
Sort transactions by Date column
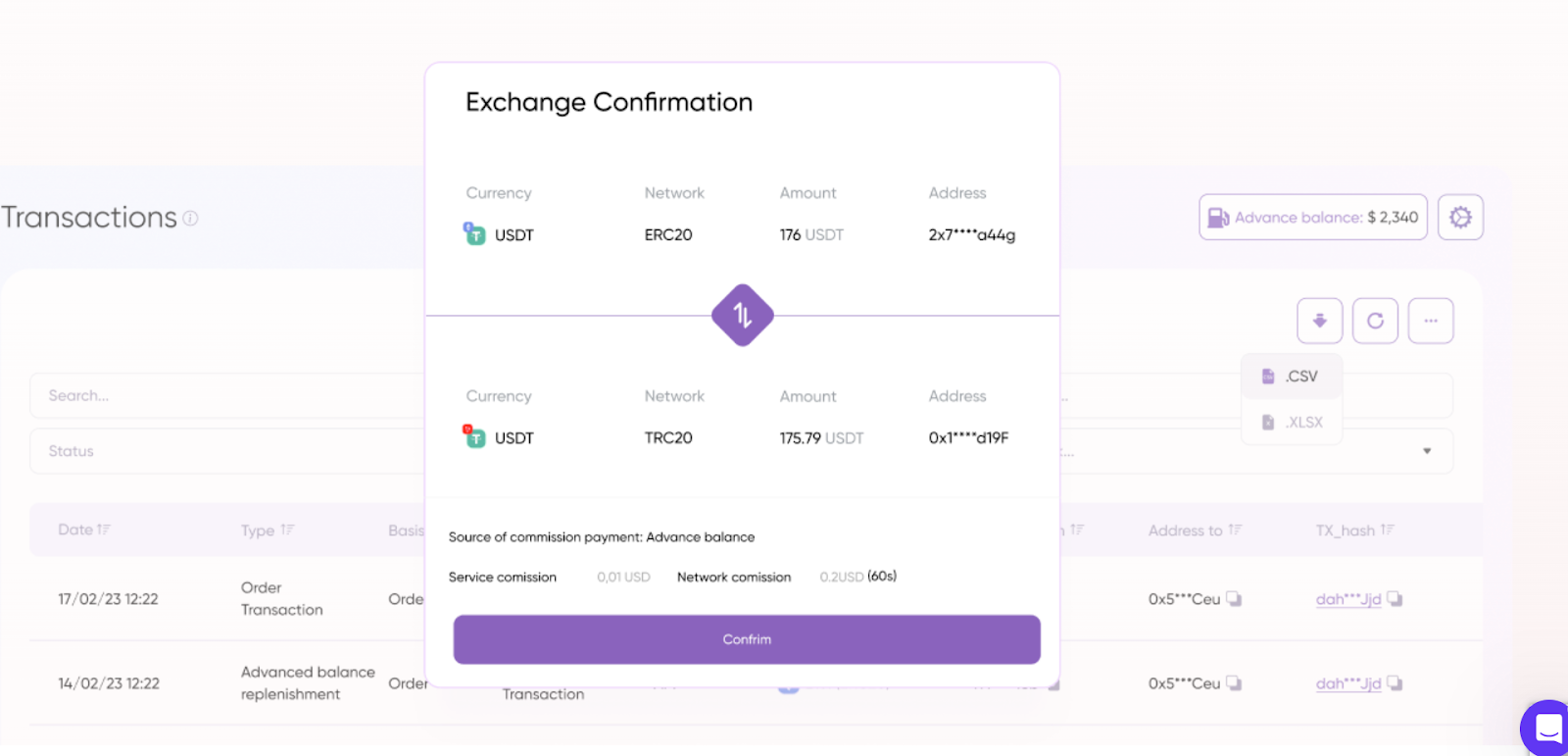pyautogui.click(x=84, y=529)
